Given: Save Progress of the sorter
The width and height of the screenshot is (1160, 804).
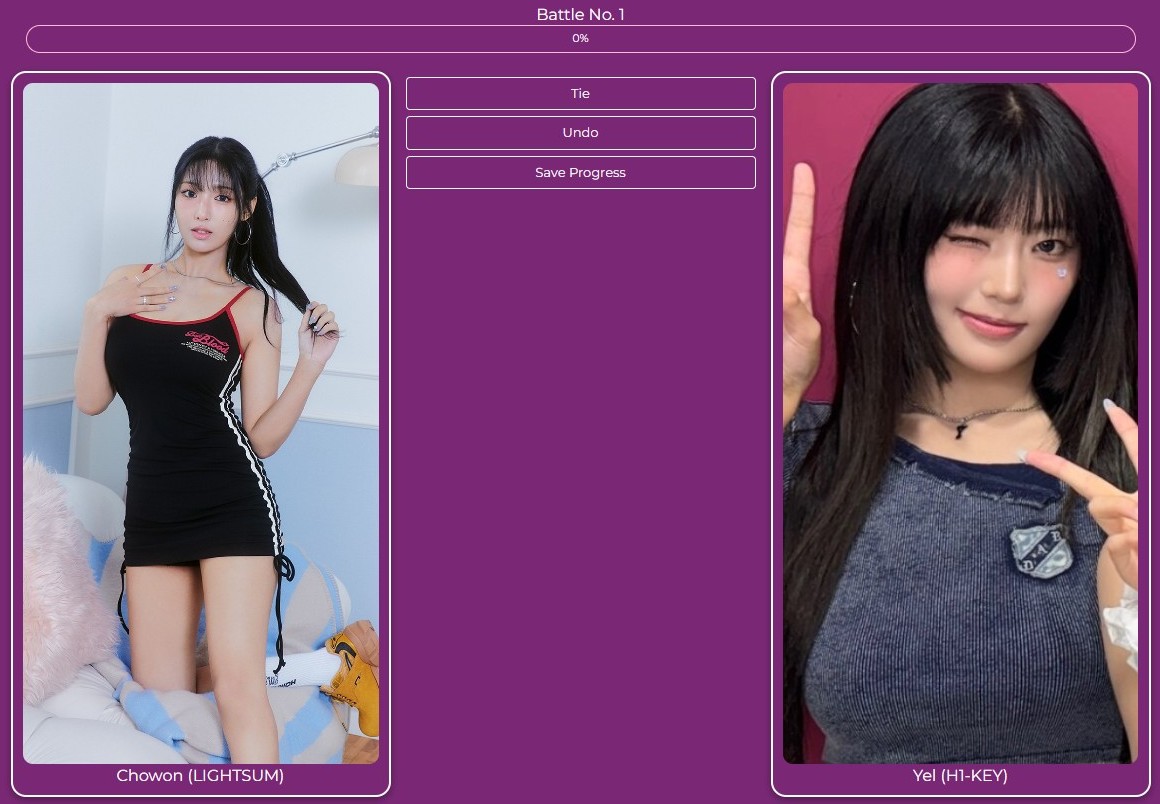Looking at the screenshot, I should (x=580, y=172).
